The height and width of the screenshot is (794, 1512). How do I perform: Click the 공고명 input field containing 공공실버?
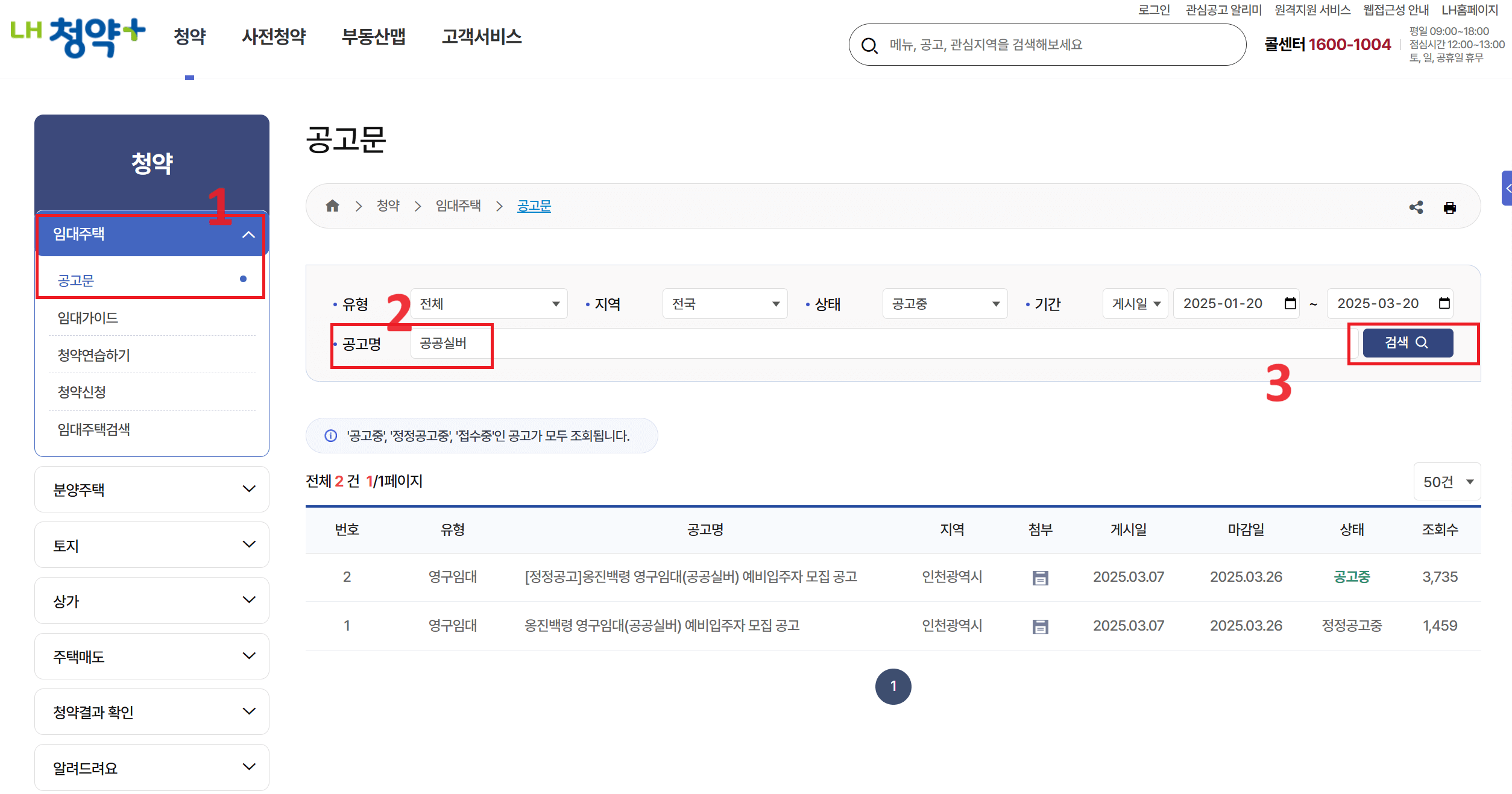pos(450,344)
